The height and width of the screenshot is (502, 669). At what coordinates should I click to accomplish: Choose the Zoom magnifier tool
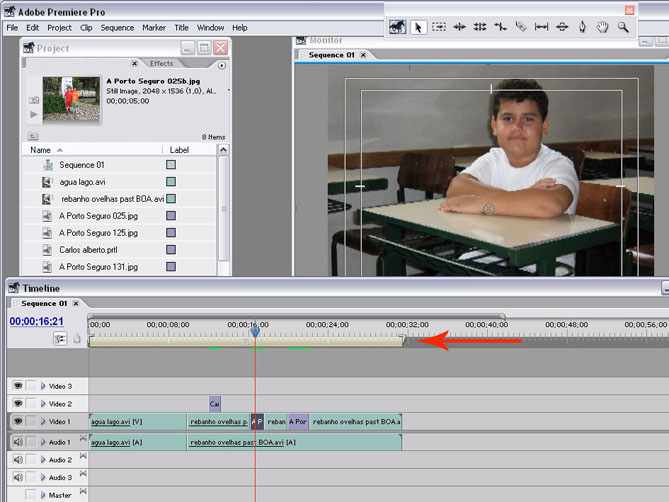point(623,27)
